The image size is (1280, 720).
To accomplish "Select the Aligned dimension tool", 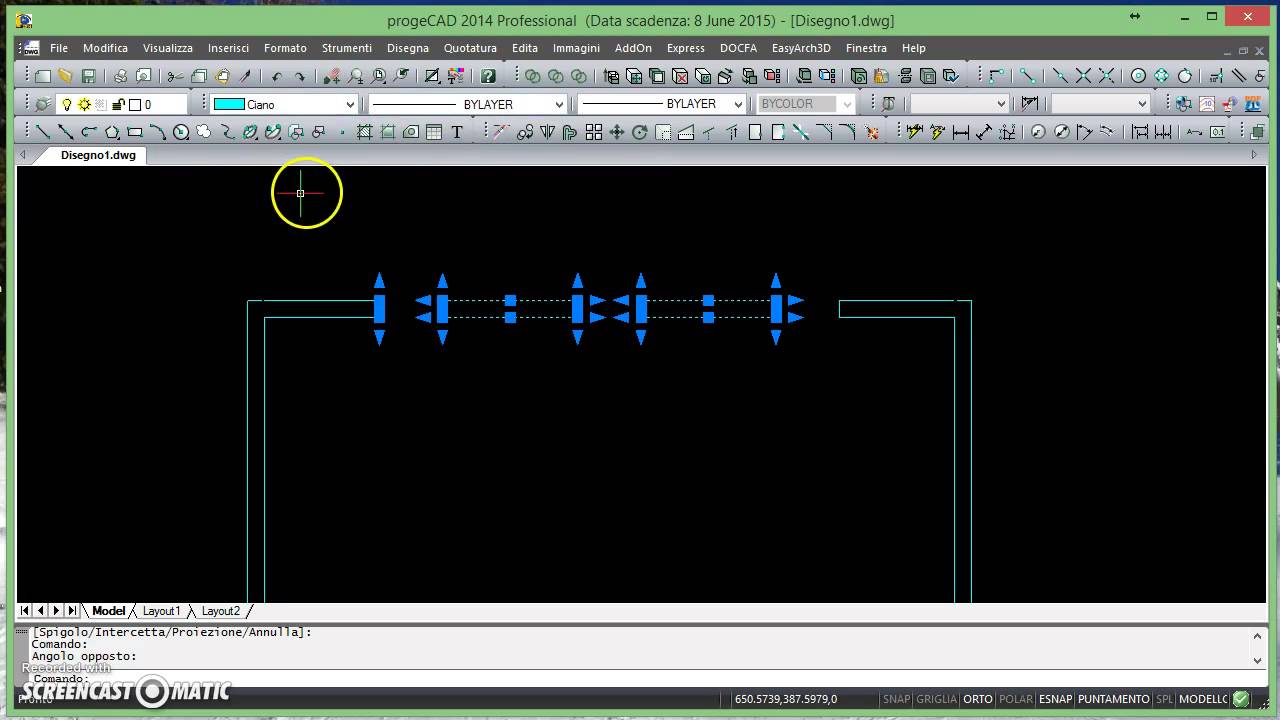I will pos(984,132).
